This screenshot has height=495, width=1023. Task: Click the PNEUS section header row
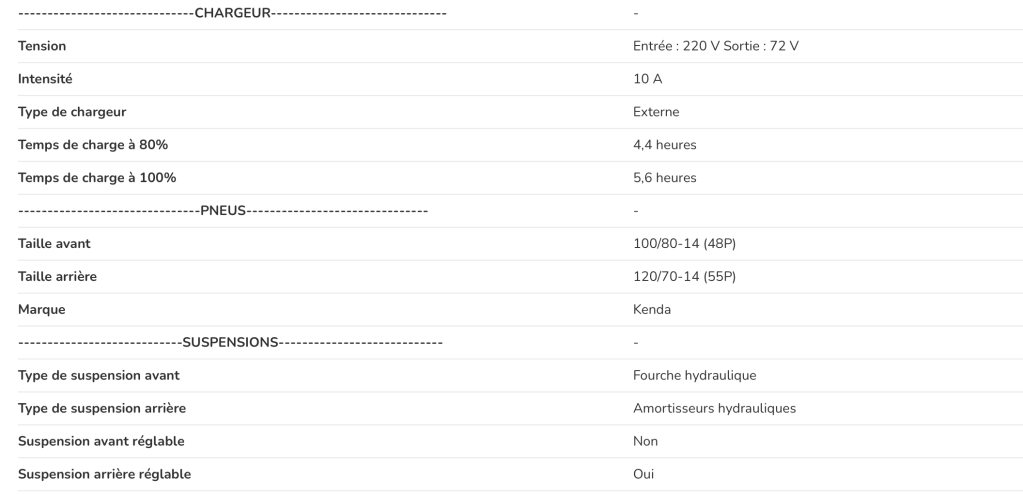[x=223, y=211]
